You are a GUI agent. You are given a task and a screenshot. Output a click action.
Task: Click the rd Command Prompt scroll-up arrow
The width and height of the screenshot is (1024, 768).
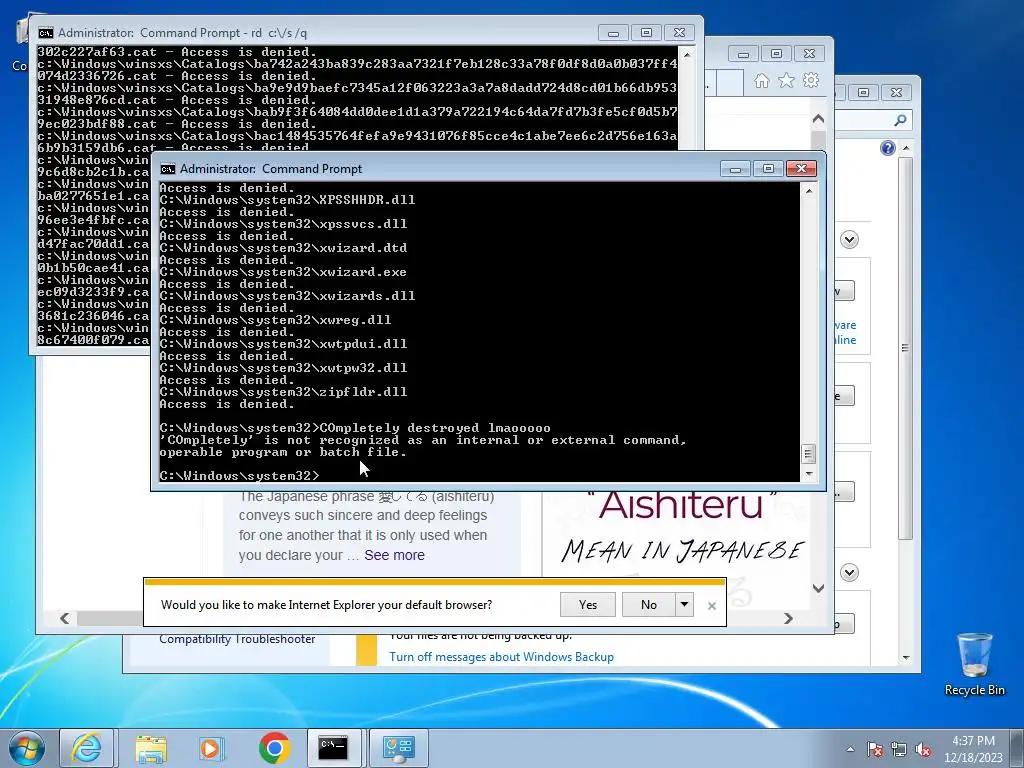[x=687, y=55]
